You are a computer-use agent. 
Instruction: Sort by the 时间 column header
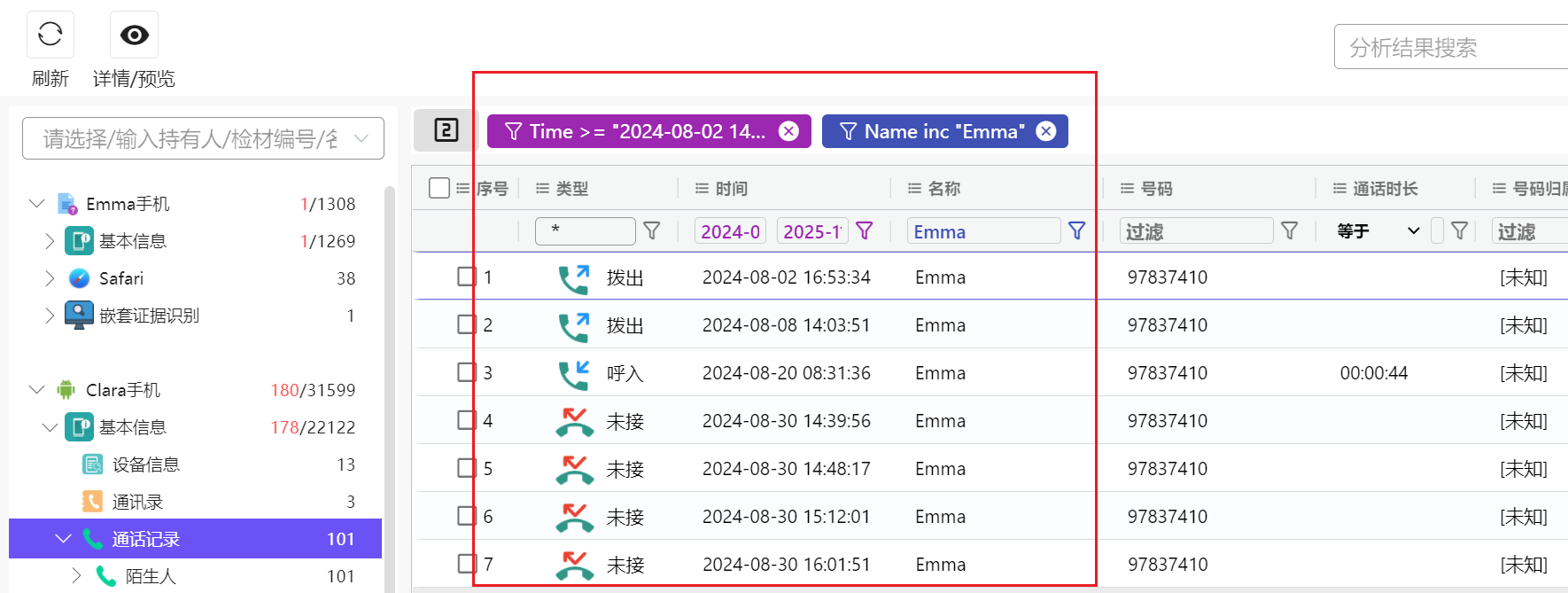point(731,188)
